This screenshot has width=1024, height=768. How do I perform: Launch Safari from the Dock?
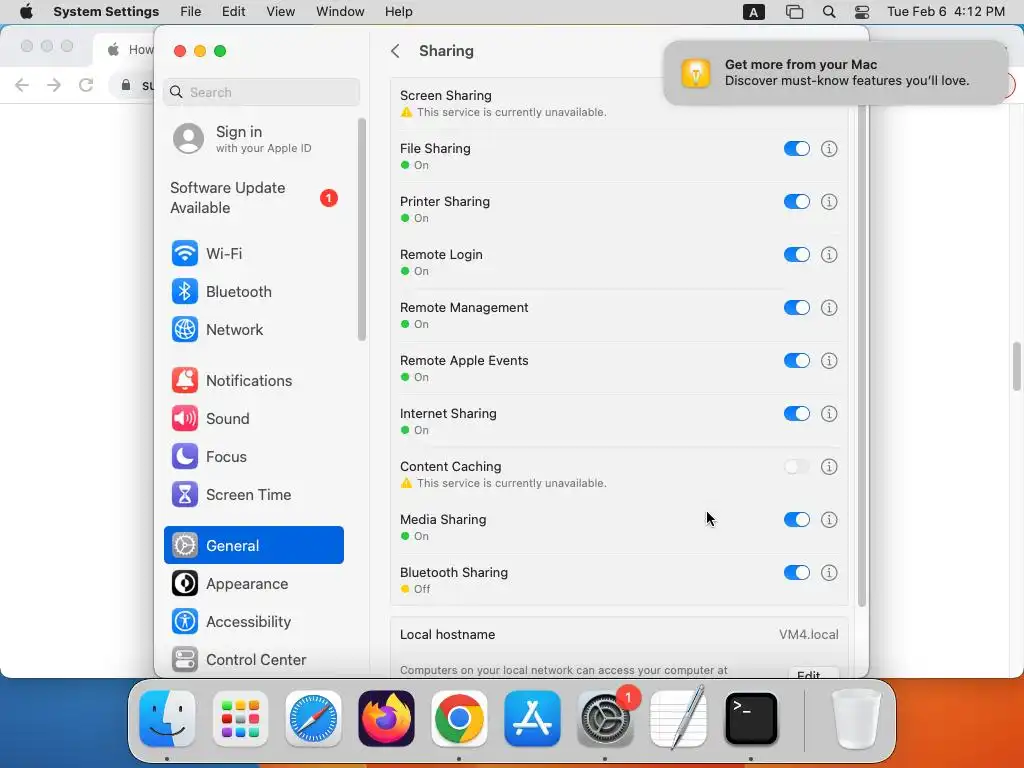[x=313, y=718]
